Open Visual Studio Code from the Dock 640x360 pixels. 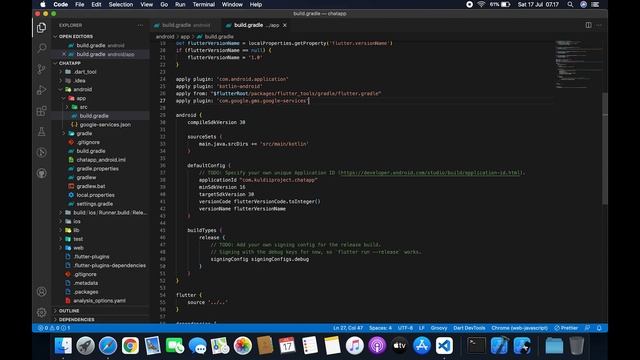click(444, 346)
